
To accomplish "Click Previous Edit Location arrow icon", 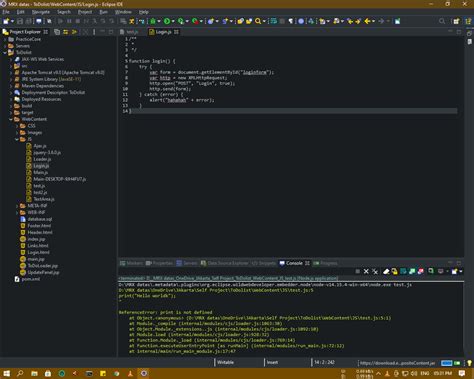I will 350,21.
